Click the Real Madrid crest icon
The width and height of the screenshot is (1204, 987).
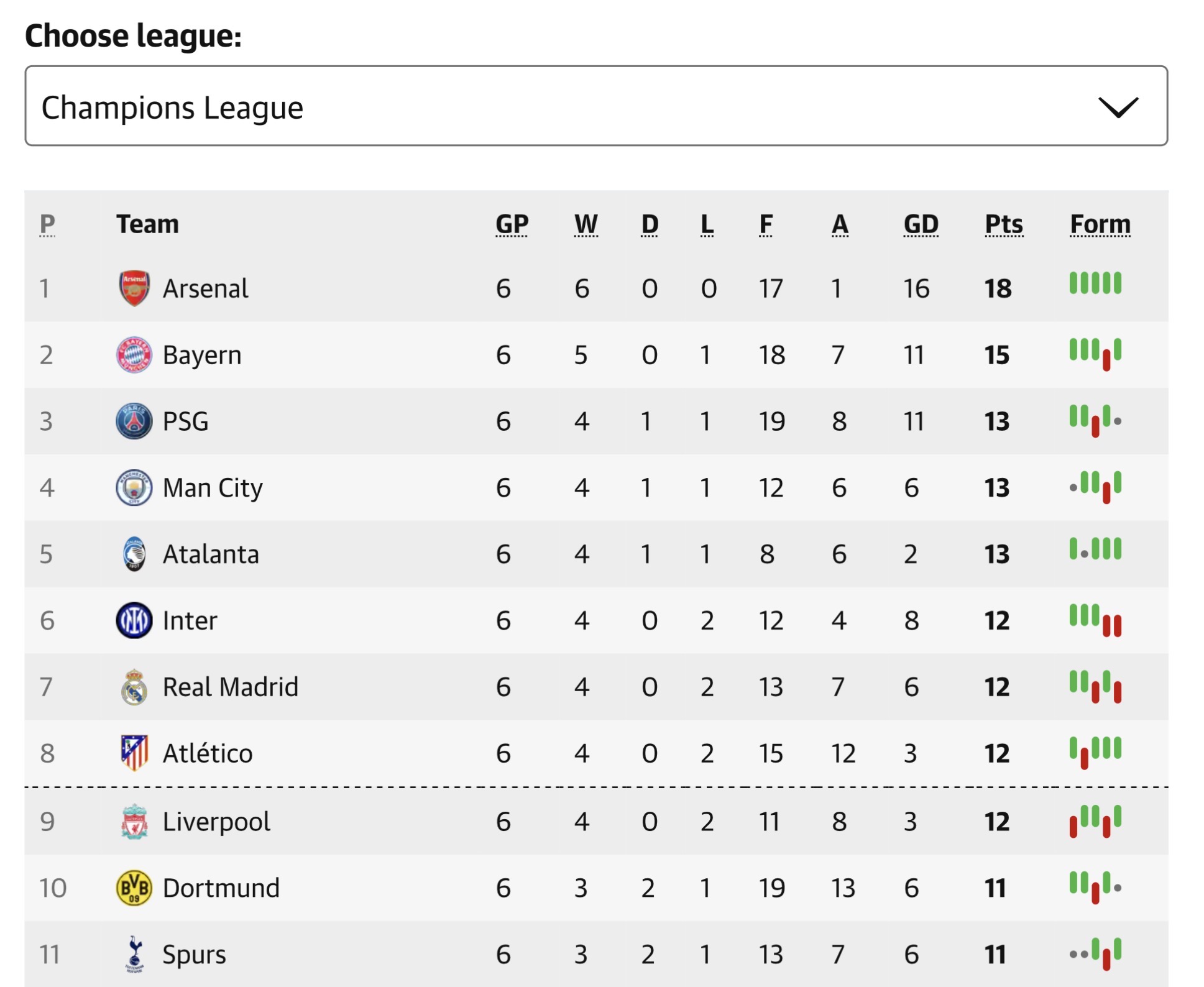pyautogui.click(x=134, y=687)
